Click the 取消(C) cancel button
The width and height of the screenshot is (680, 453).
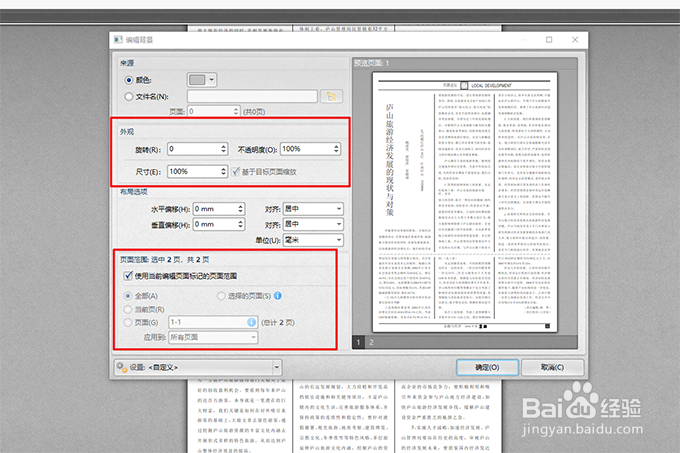coord(552,367)
